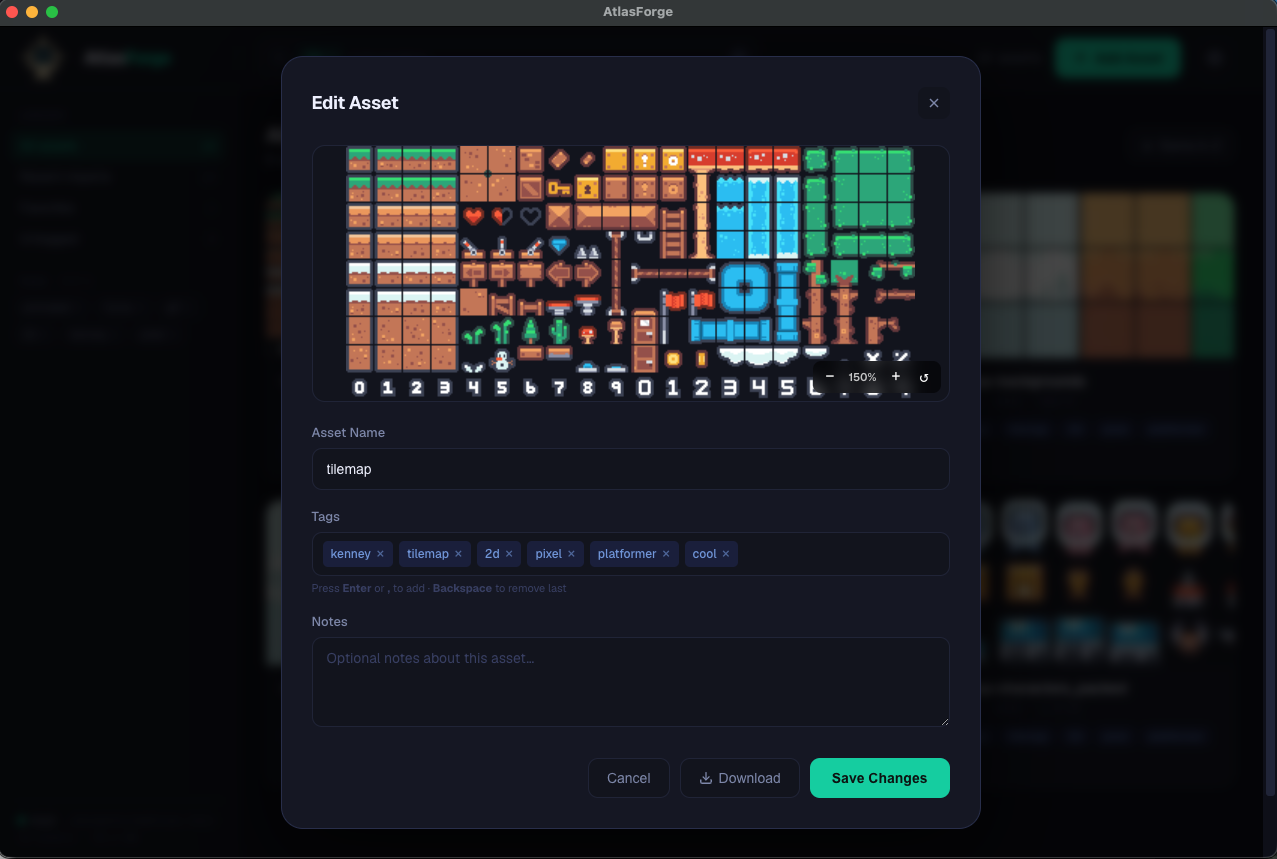Remove the 2d tag

(x=508, y=554)
